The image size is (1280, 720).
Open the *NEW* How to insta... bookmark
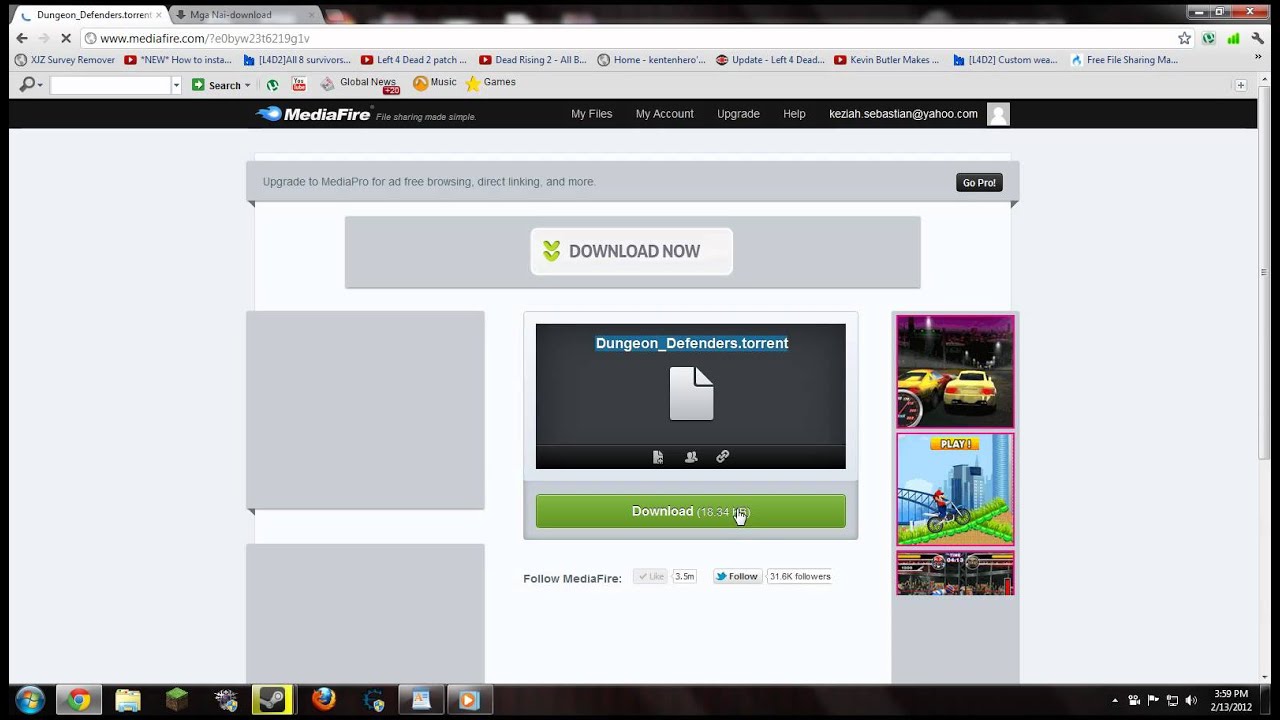point(178,60)
